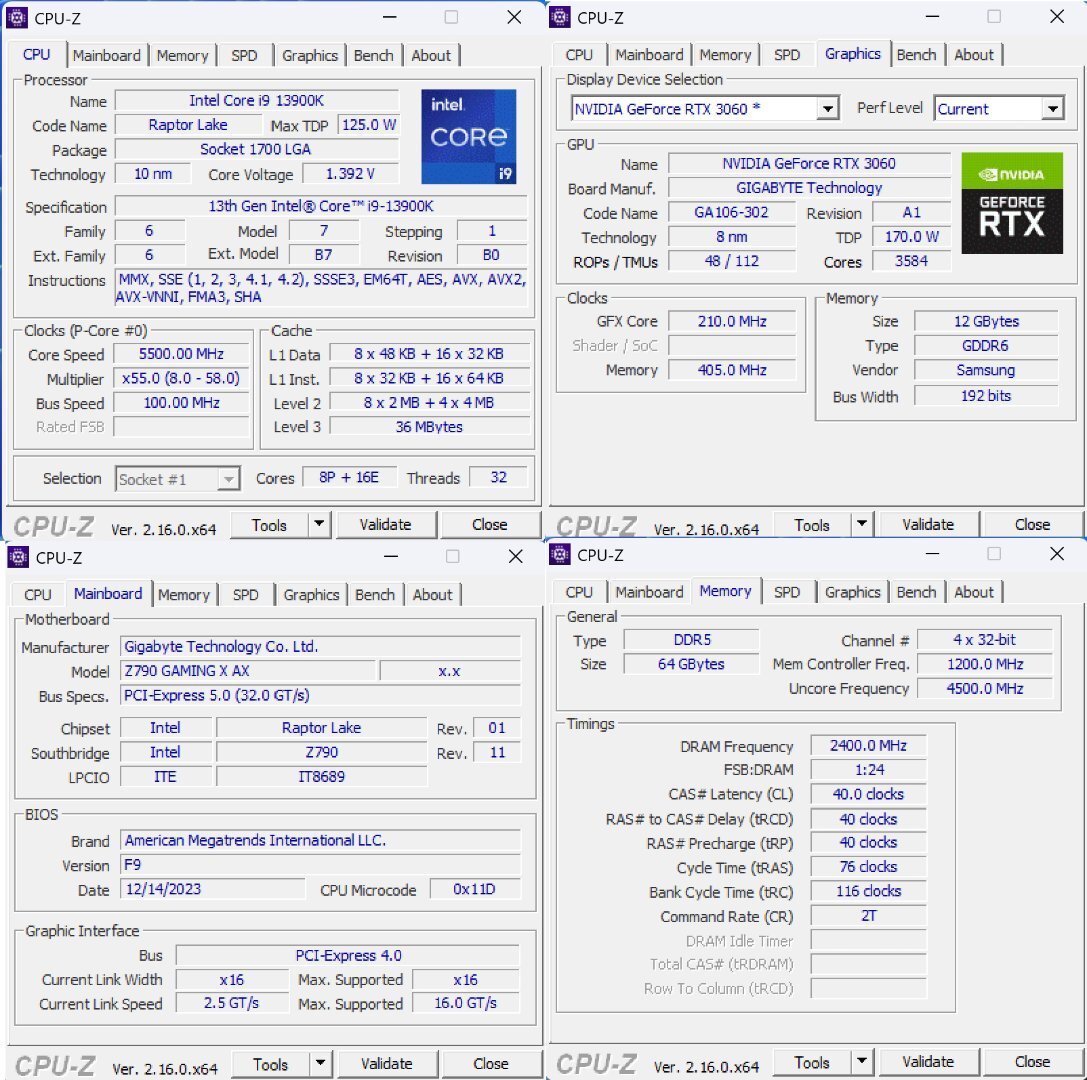Click the GFX Core clock '210.0 MHz'
Image resolution: width=1087 pixels, height=1080 pixels.
(x=732, y=321)
